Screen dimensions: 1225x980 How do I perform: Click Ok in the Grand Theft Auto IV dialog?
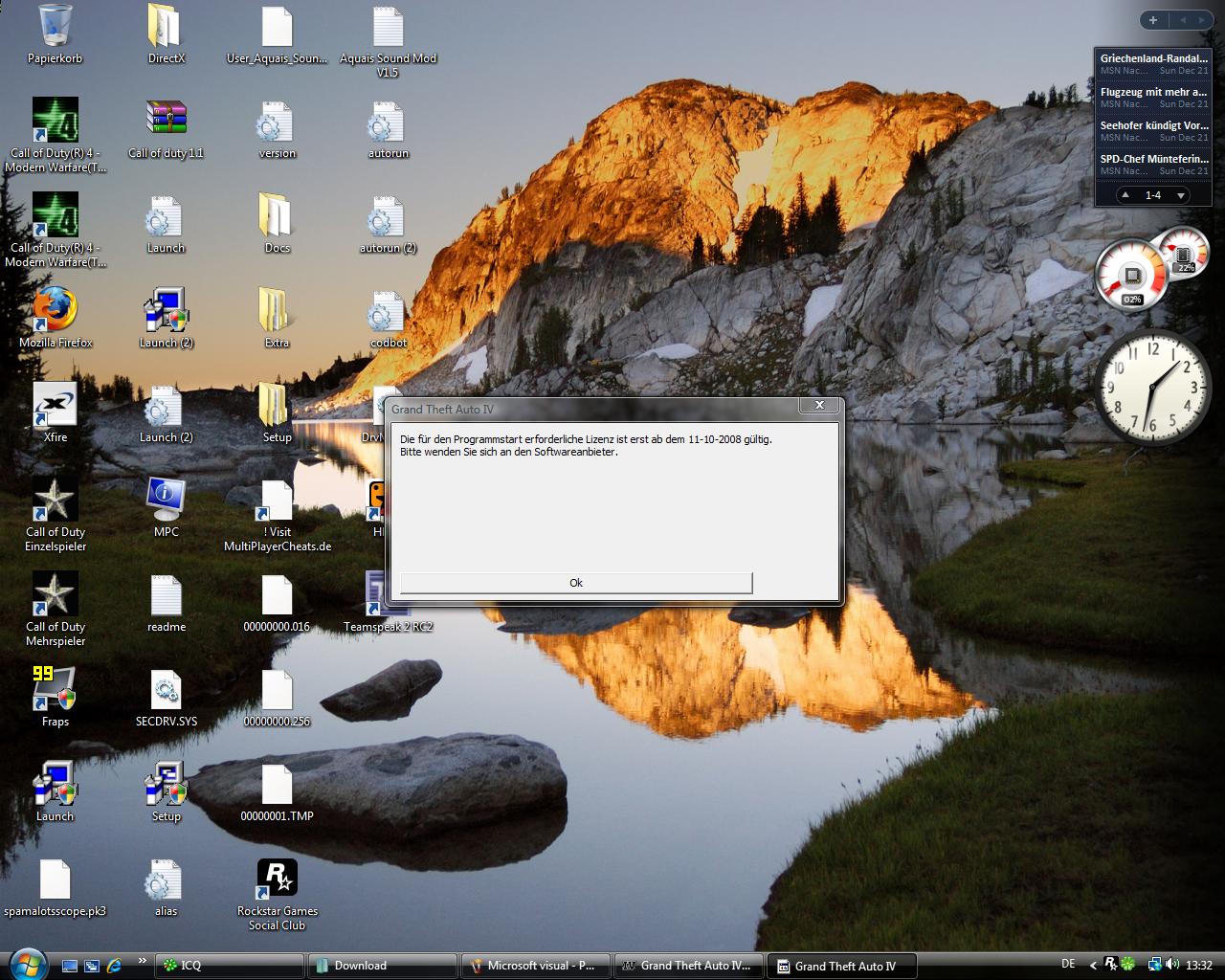575,583
